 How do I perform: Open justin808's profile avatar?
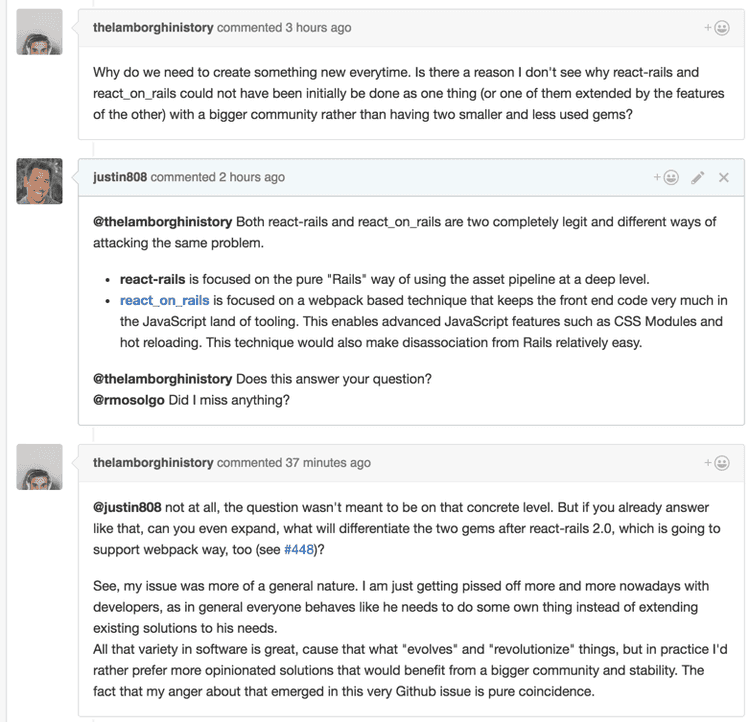[40, 181]
